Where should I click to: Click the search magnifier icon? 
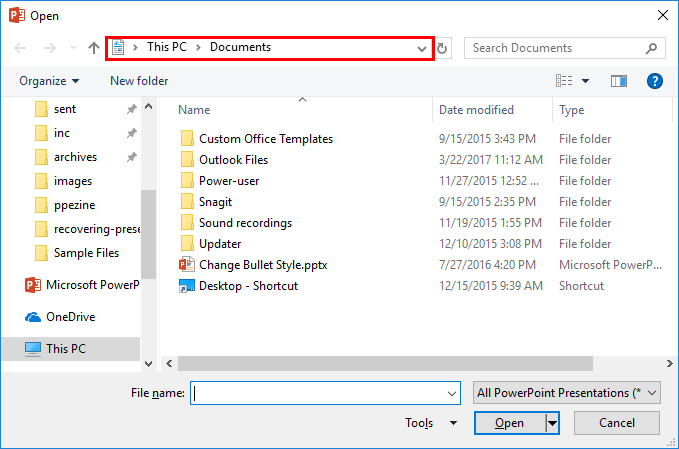[651, 48]
